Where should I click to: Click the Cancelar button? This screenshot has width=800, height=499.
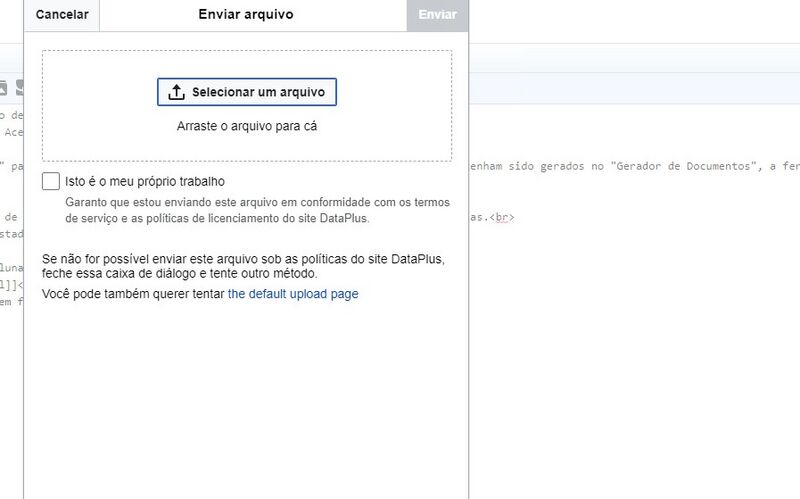click(x=62, y=15)
